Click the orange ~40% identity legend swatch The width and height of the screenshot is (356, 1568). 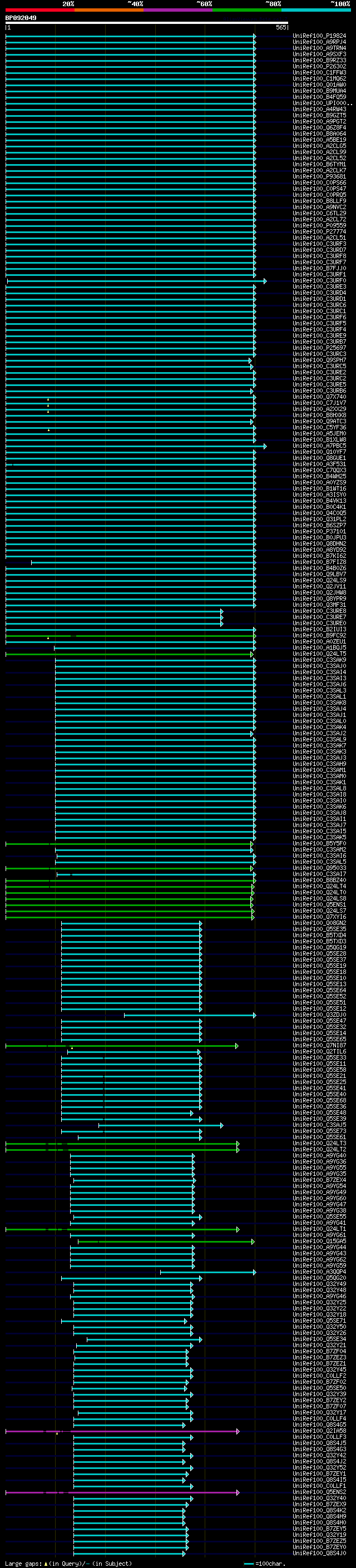tap(110, 11)
